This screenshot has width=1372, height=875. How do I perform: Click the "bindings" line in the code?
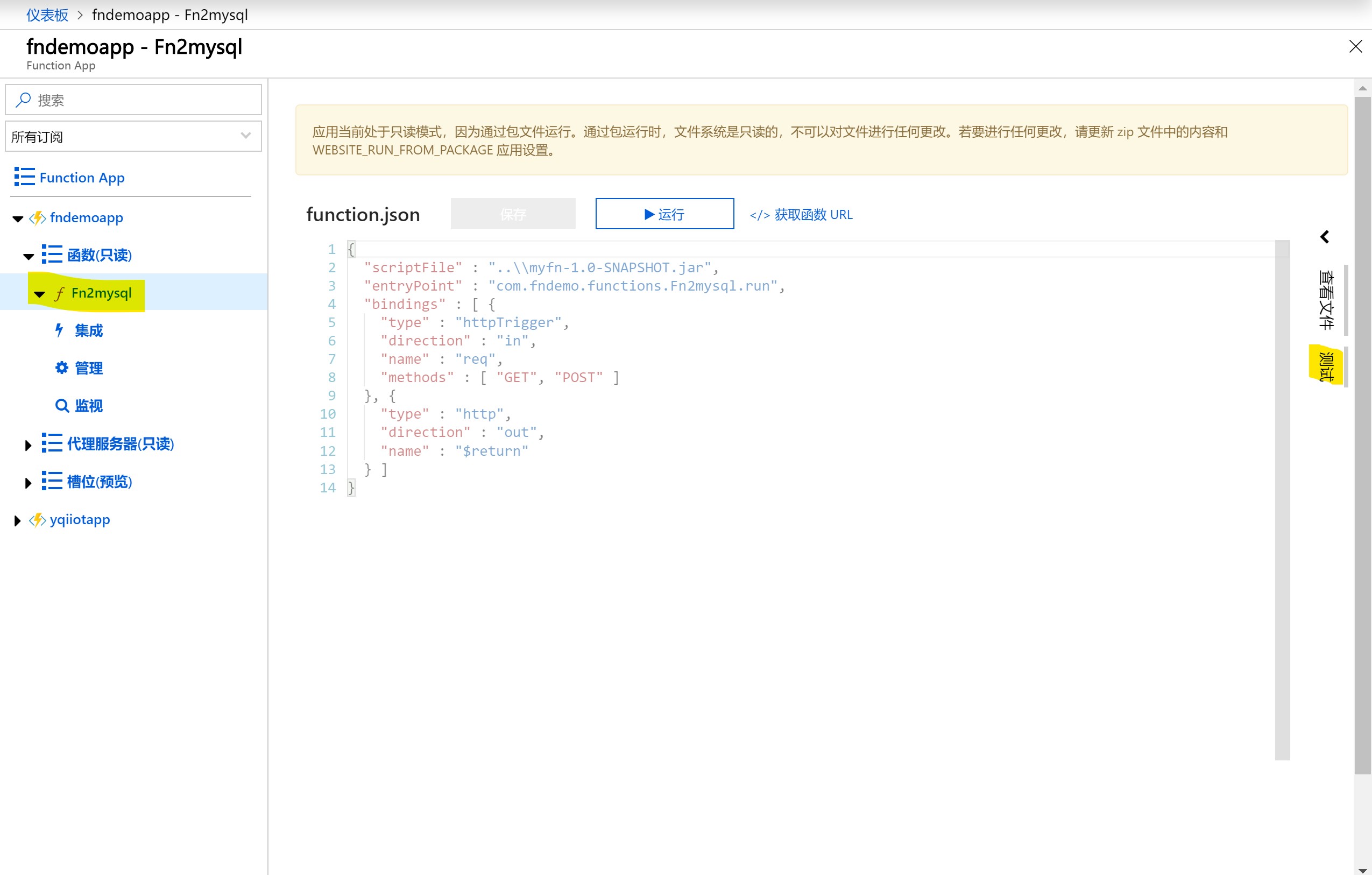click(x=429, y=305)
